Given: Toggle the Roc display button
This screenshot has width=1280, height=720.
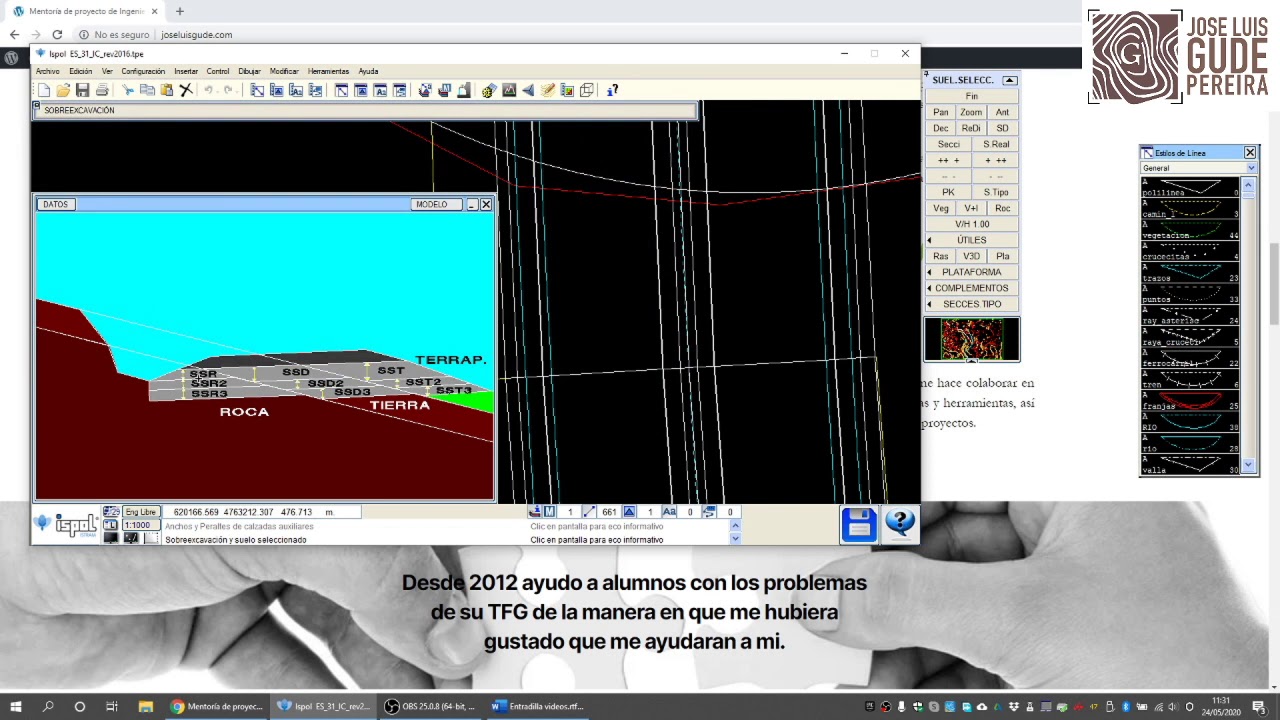Looking at the screenshot, I should coord(1002,208).
